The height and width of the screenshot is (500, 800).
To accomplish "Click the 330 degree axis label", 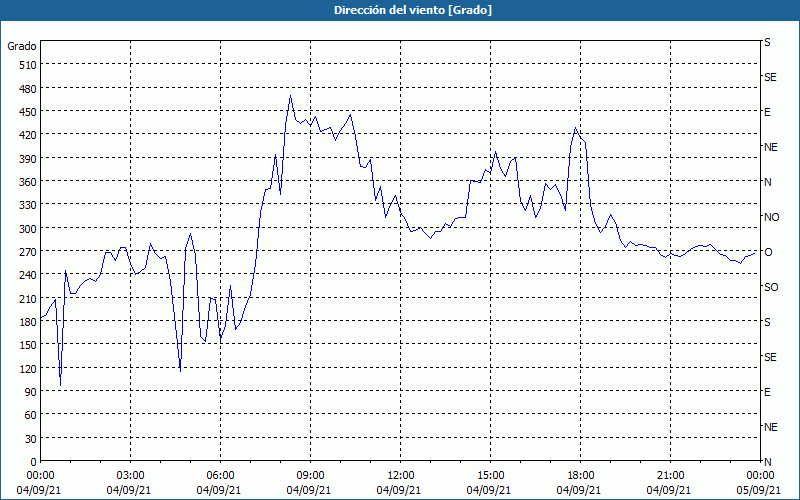I will coord(28,205).
